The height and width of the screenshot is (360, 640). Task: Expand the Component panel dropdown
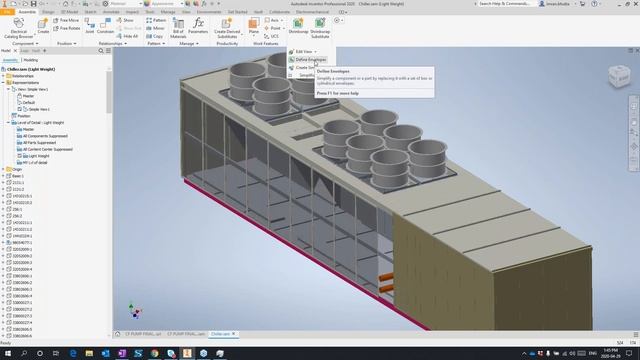click(25, 43)
